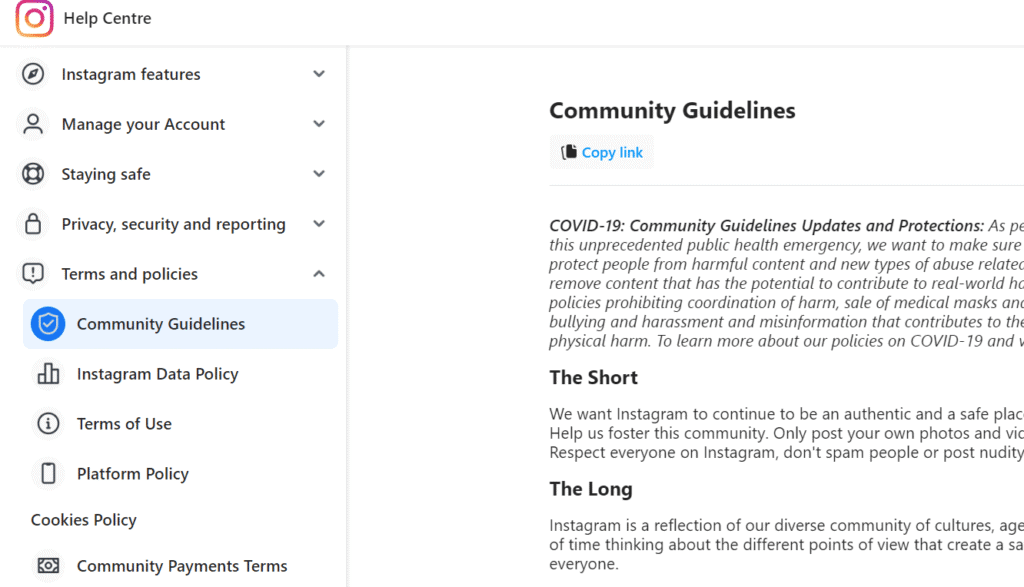Click the compass icon beside Instagram features

(33, 74)
